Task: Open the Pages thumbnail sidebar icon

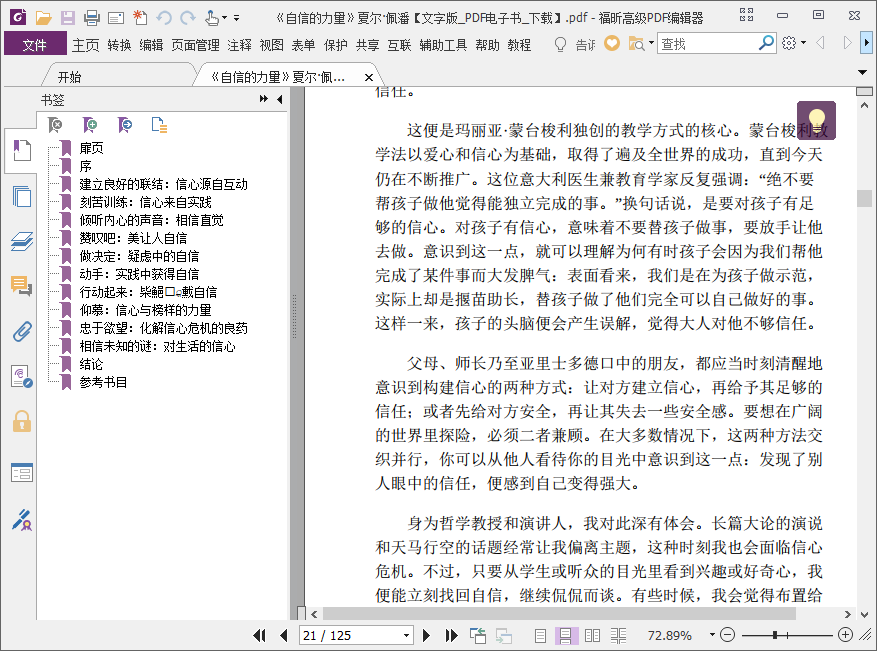Action: pos(22,196)
